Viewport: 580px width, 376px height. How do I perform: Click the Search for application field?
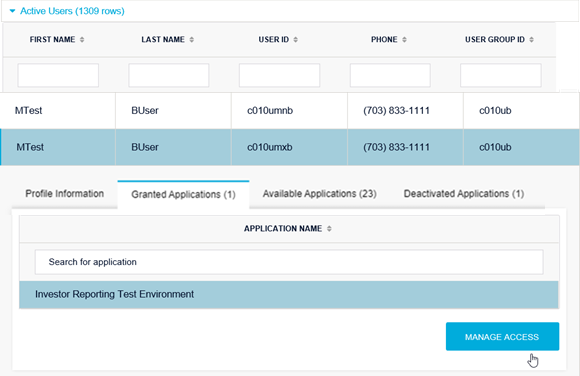(x=289, y=262)
